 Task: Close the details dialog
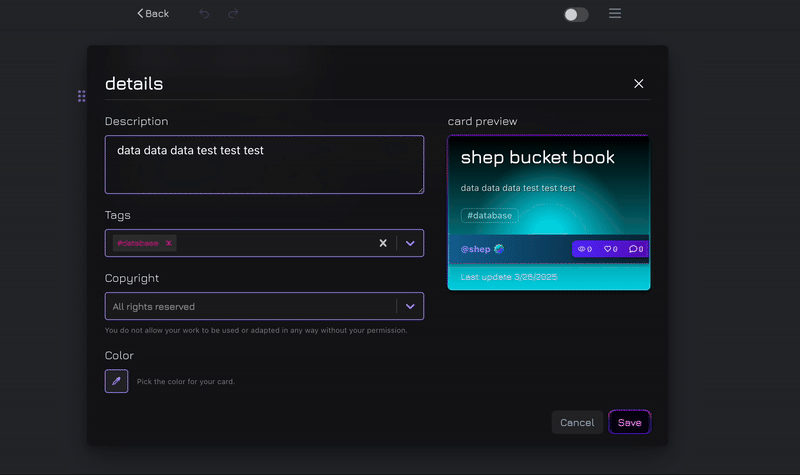[639, 84]
